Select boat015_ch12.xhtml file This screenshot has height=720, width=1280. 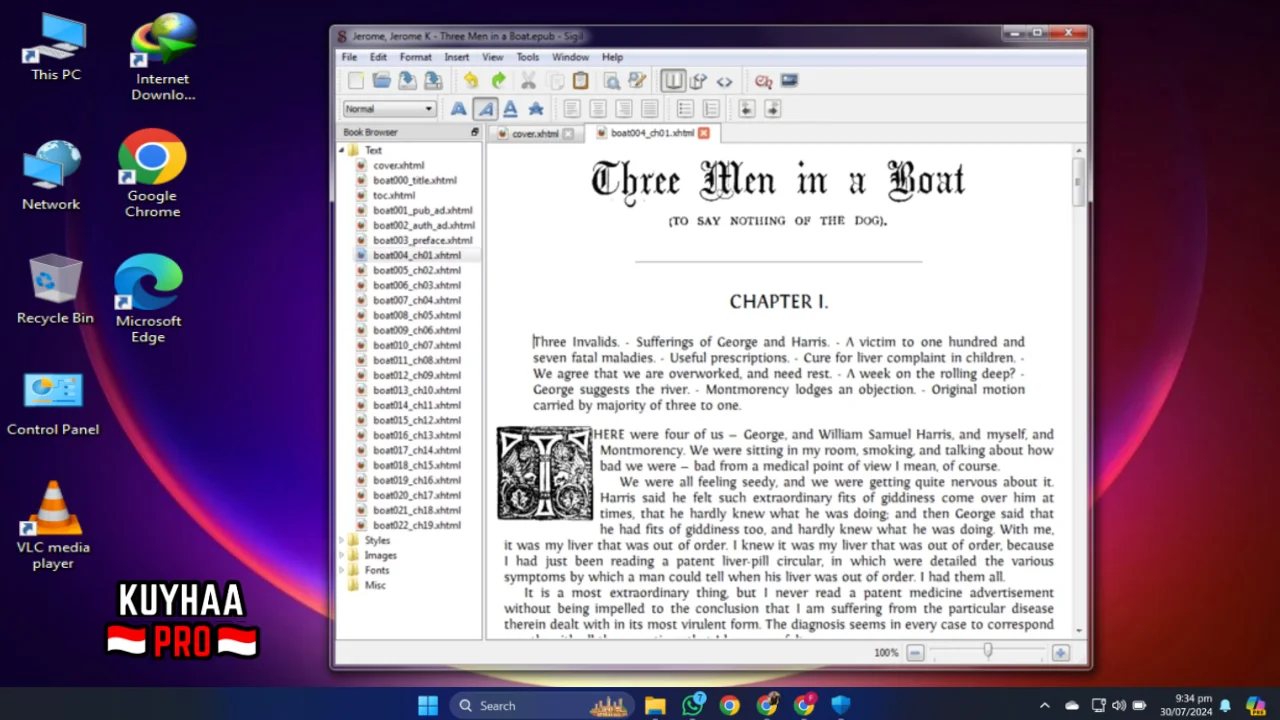point(417,420)
